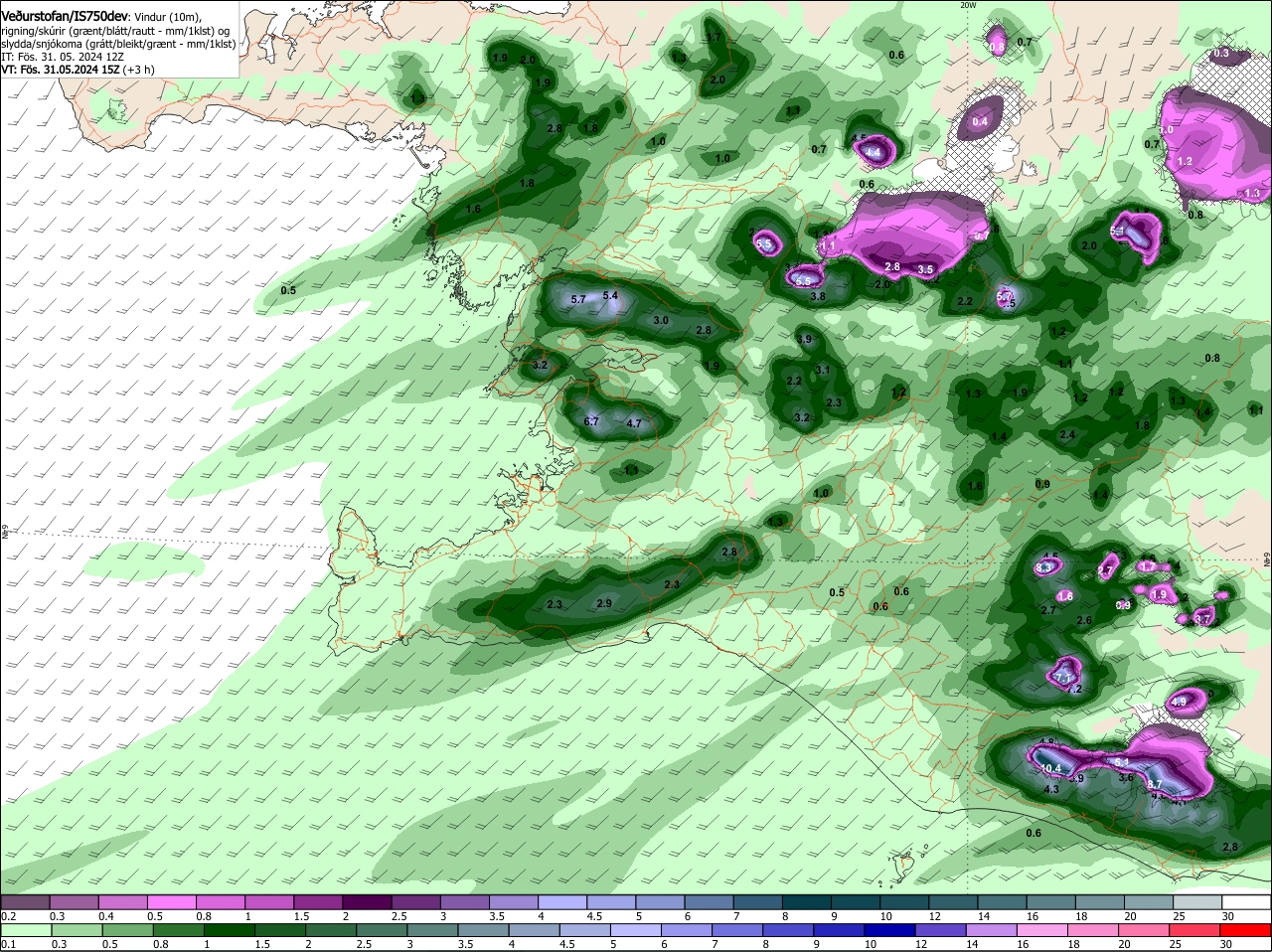Select the rain scale swatch labeled 0.5
This screenshot has height=952, width=1272.
click(x=127, y=929)
